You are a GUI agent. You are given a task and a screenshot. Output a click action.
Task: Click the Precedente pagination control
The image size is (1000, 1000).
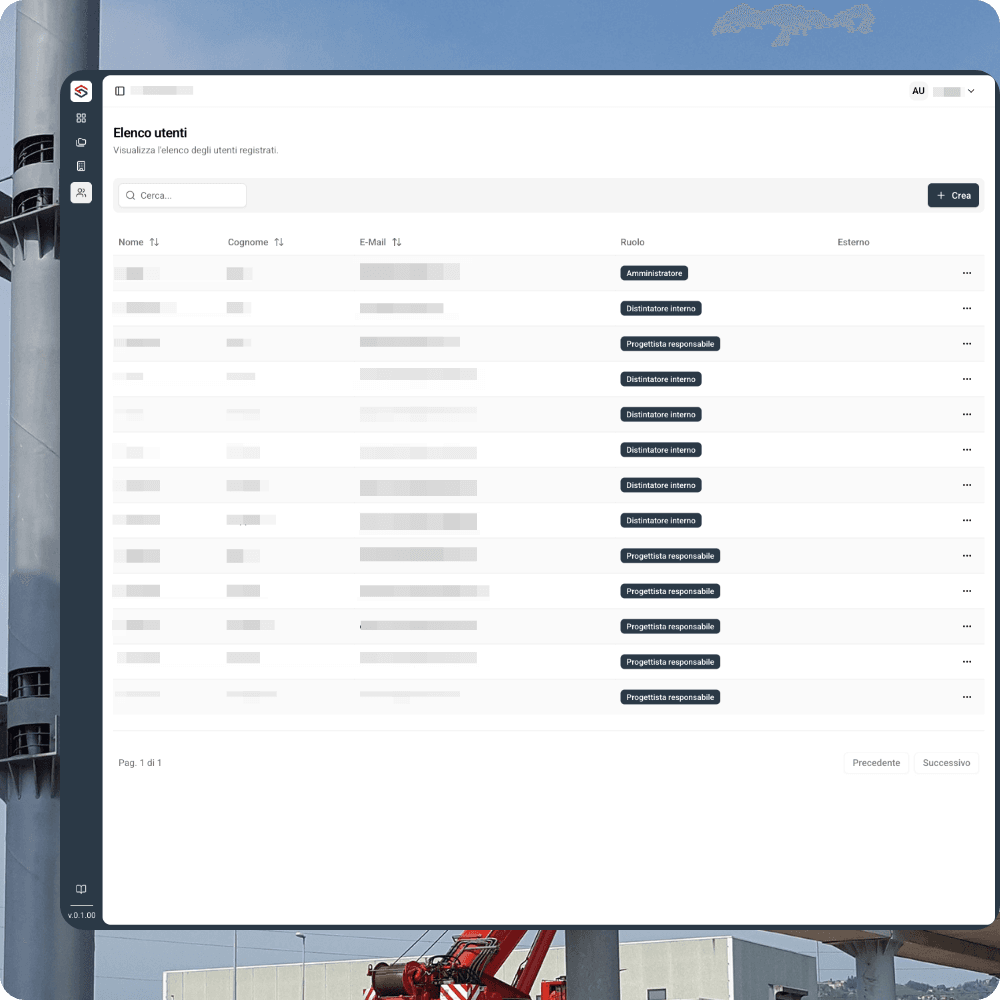coord(876,762)
